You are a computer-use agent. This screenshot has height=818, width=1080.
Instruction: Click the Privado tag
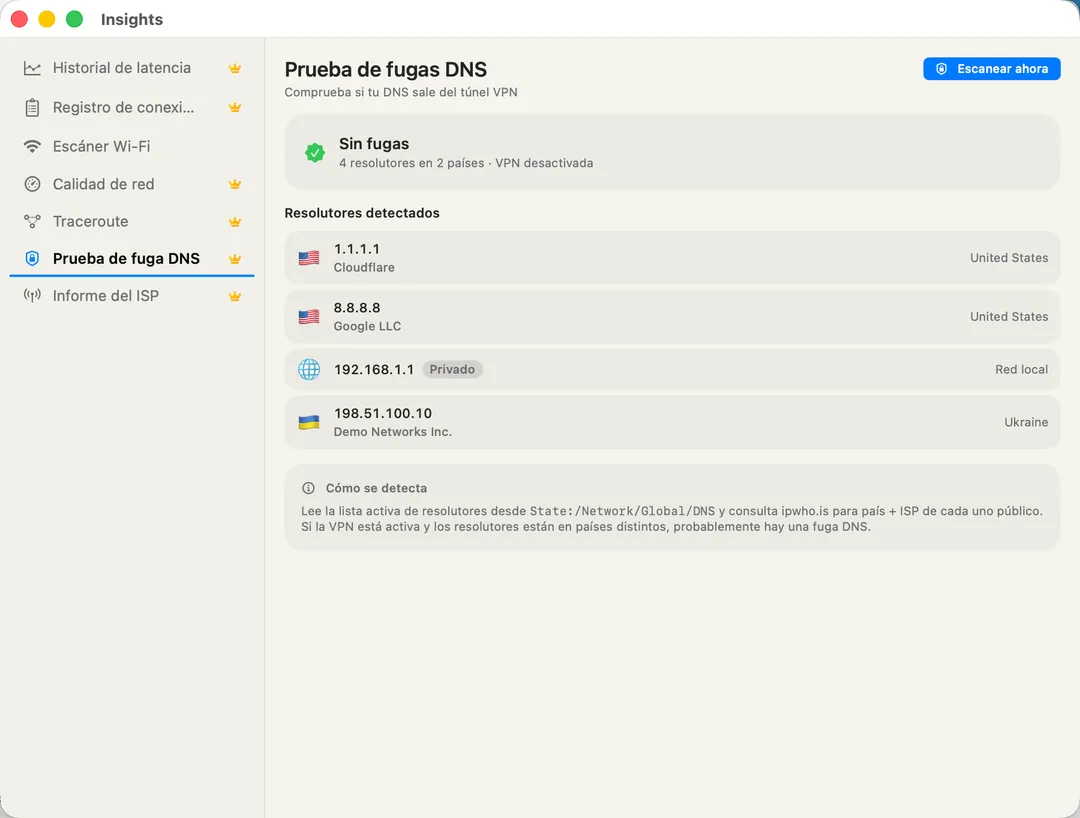pyautogui.click(x=452, y=370)
